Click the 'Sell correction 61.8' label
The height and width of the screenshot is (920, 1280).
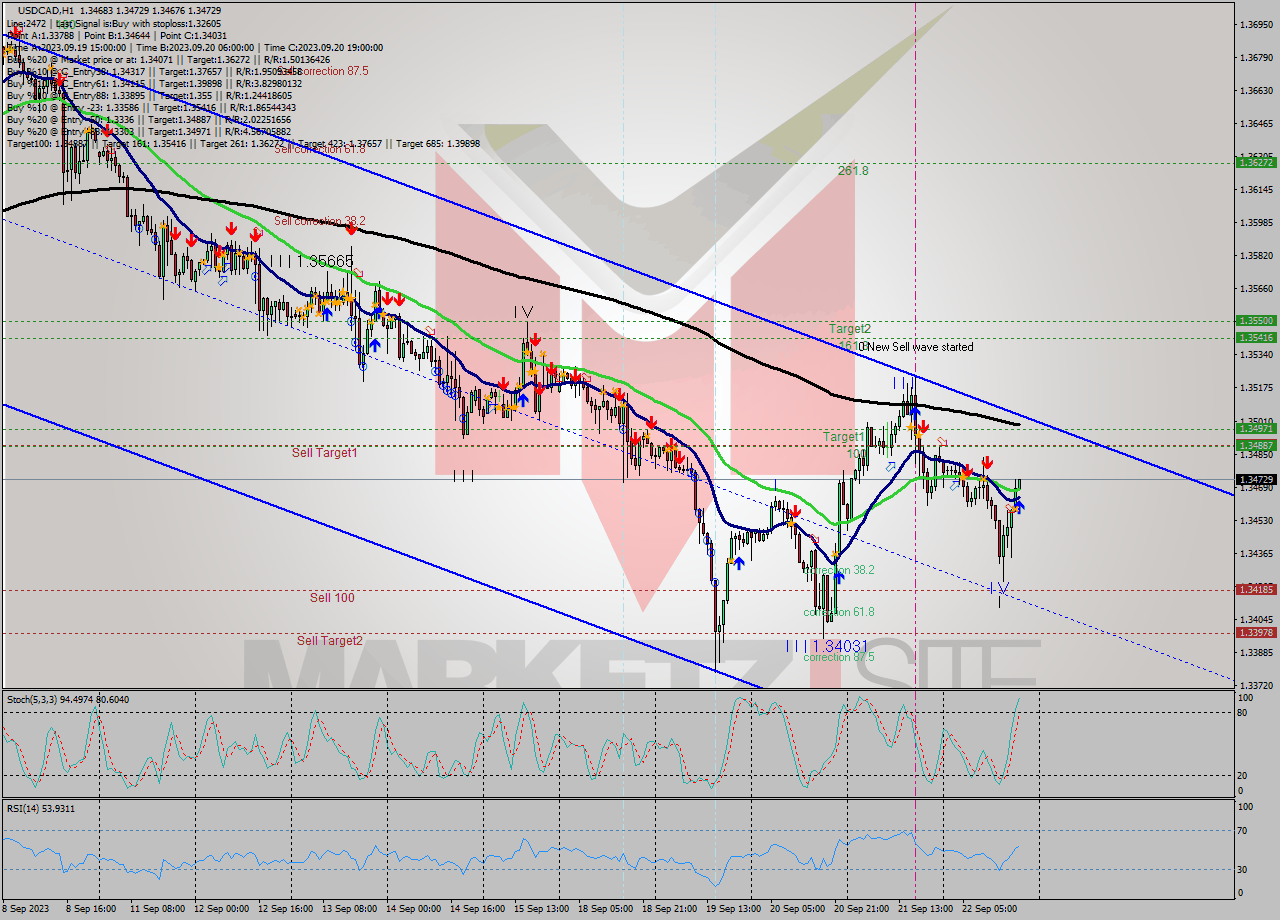coord(320,149)
